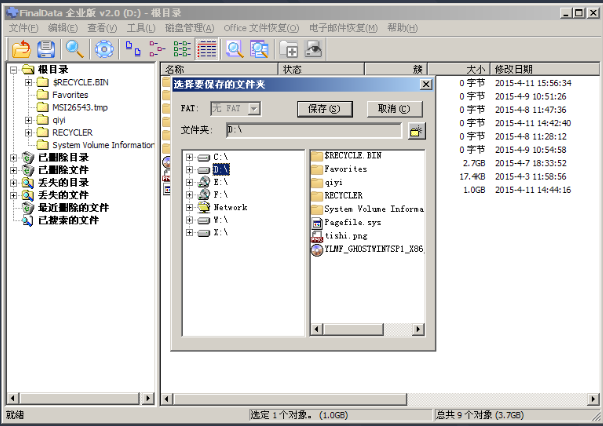Open the 电子邮件恢复(M) menu

click(x=343, y=28)
